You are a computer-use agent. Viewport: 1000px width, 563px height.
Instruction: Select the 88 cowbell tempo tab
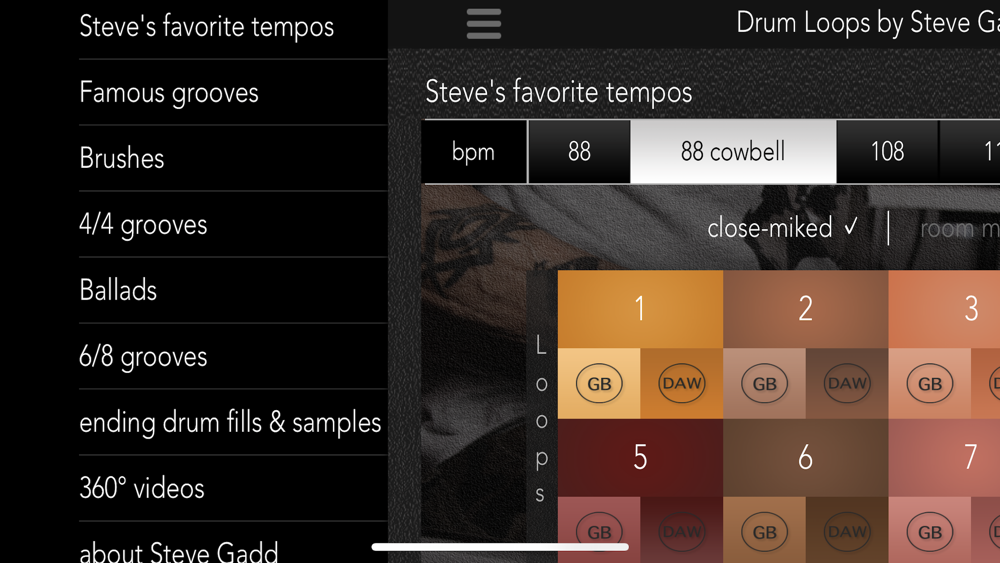[733, 152]
